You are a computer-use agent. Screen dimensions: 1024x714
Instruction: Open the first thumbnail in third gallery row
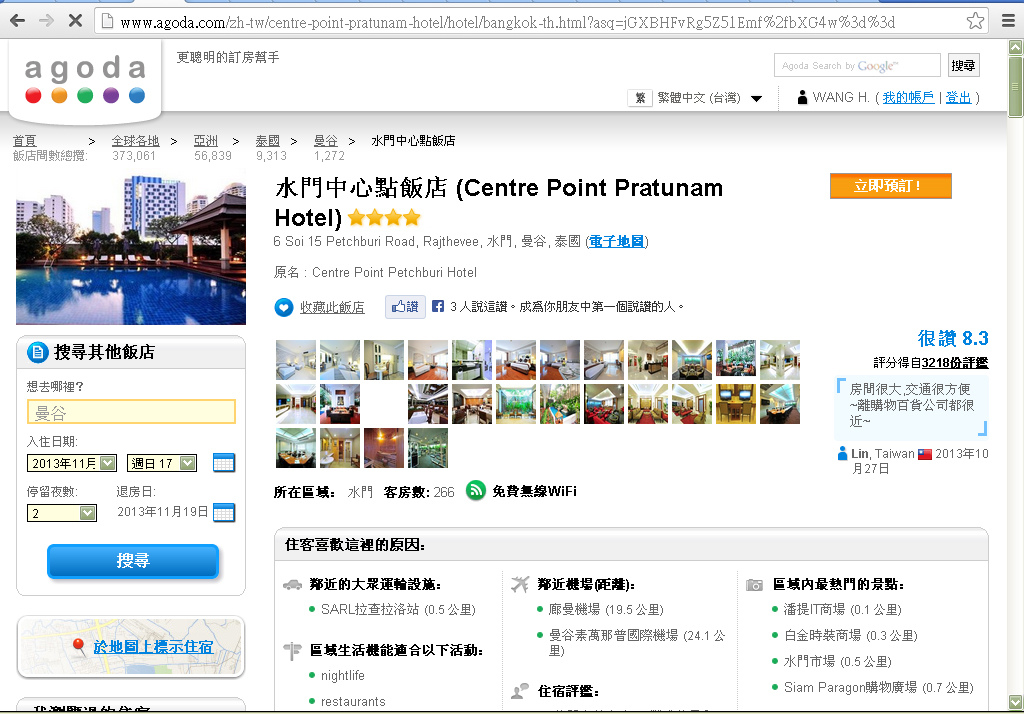295,448
